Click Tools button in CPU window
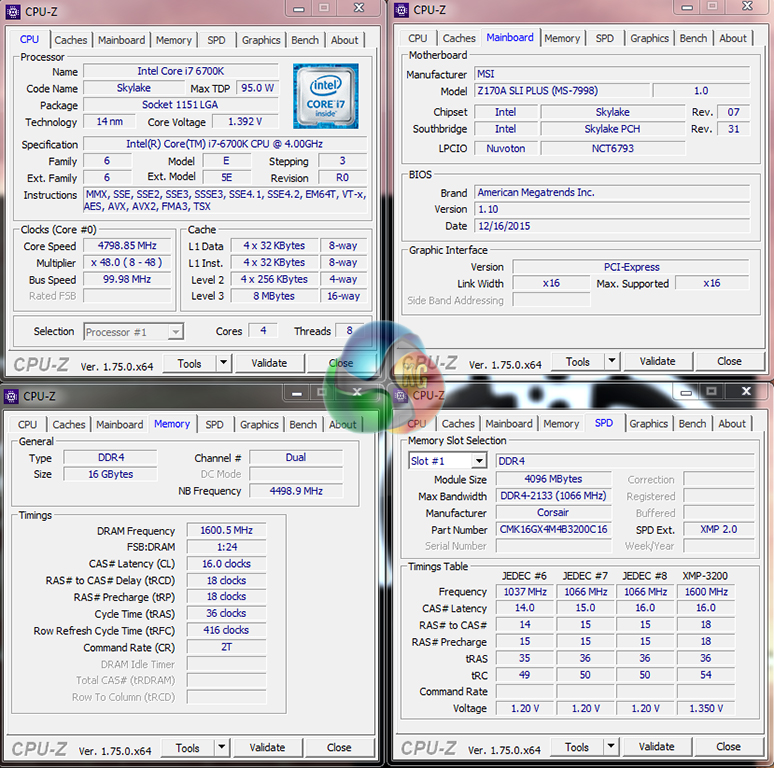This screenshot has height=768, width=774. pos(190,363)
